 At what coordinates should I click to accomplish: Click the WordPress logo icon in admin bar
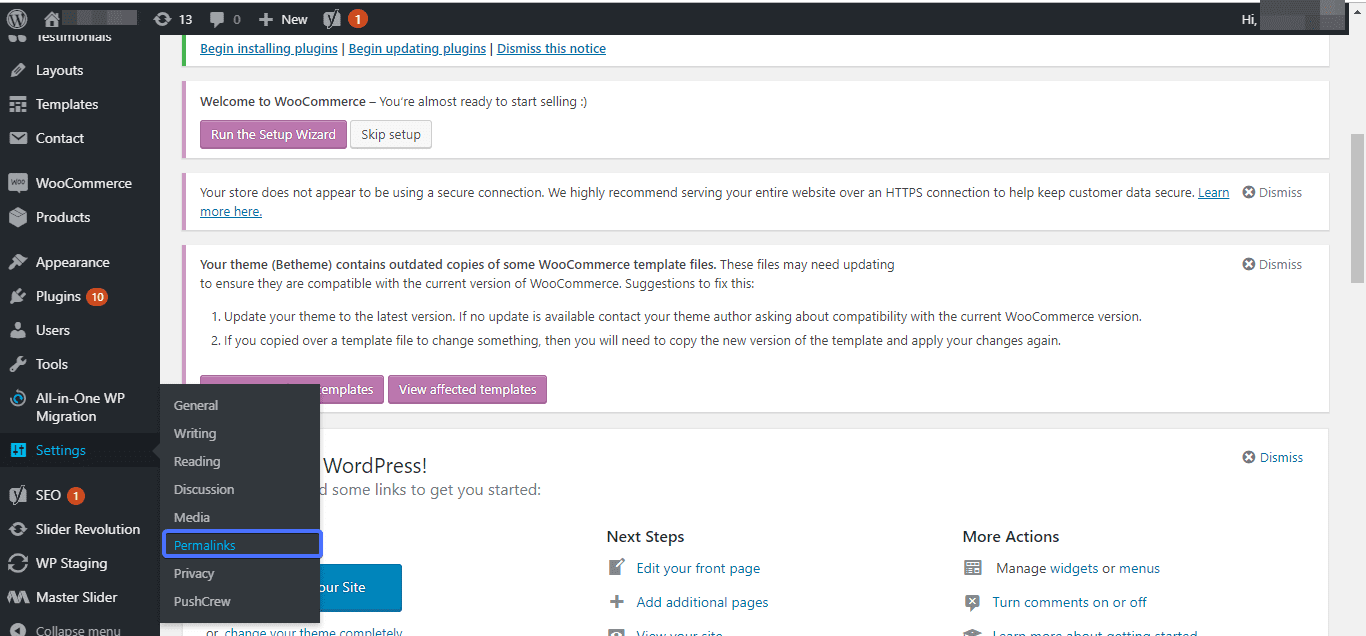pyautogui.click(x=16, y=18)
